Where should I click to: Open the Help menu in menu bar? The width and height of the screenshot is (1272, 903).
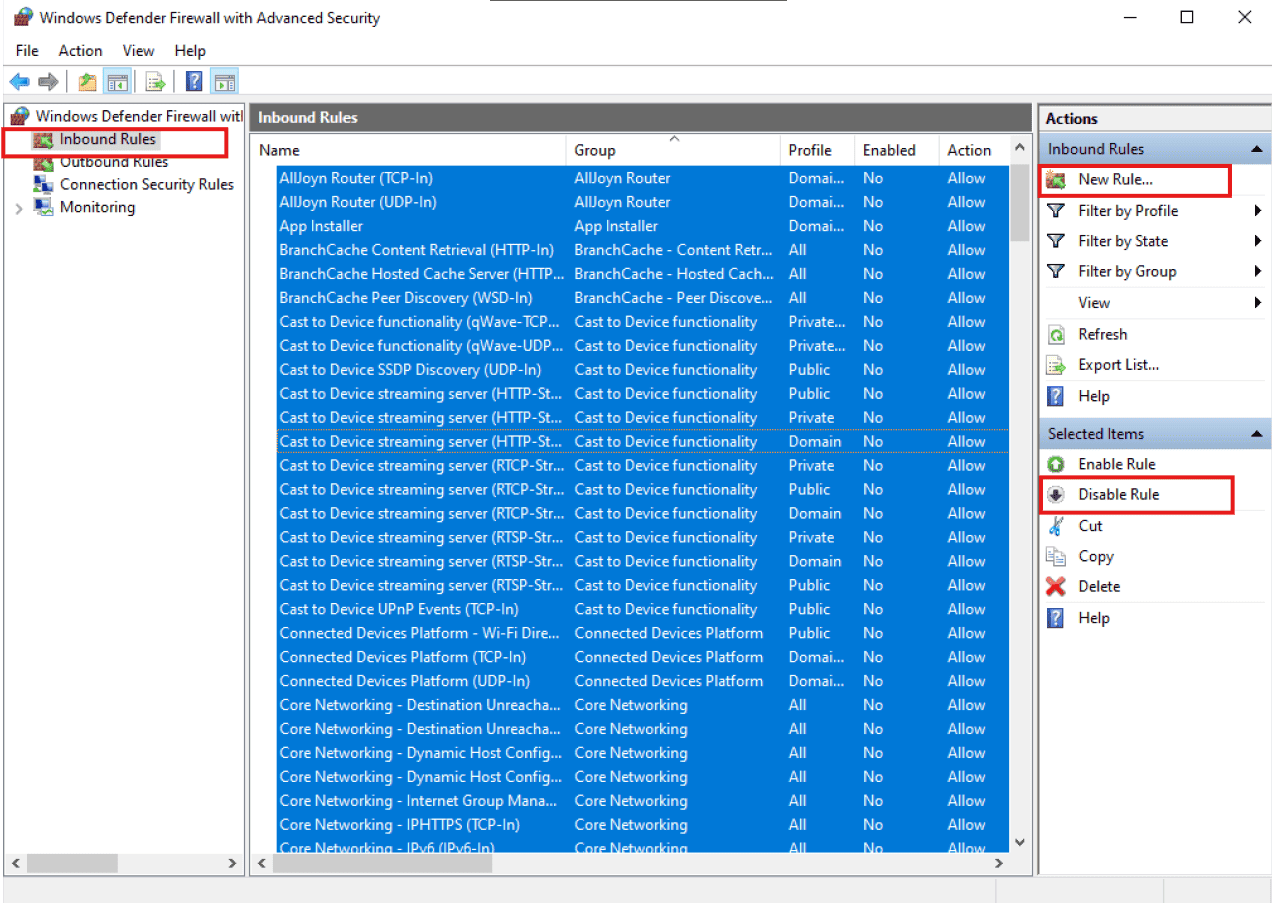[190, 50]
